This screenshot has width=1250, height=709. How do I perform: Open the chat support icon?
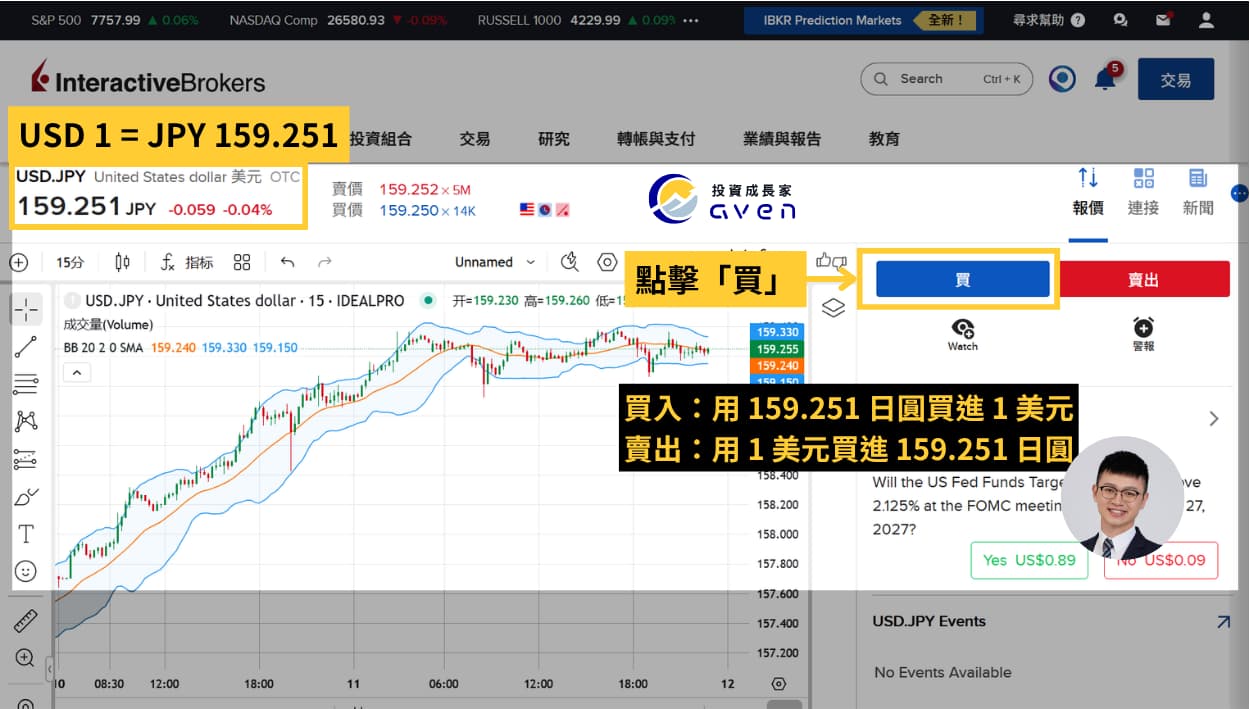[x=1121, y=20]
